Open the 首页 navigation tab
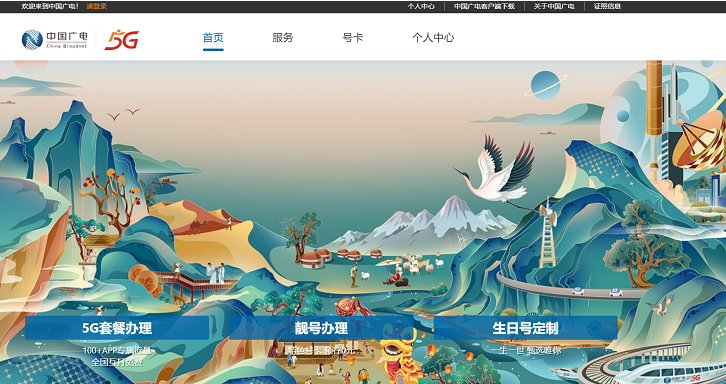Image resolution: width=726 pixels, height=384 pixels. (x=213, y=38)
